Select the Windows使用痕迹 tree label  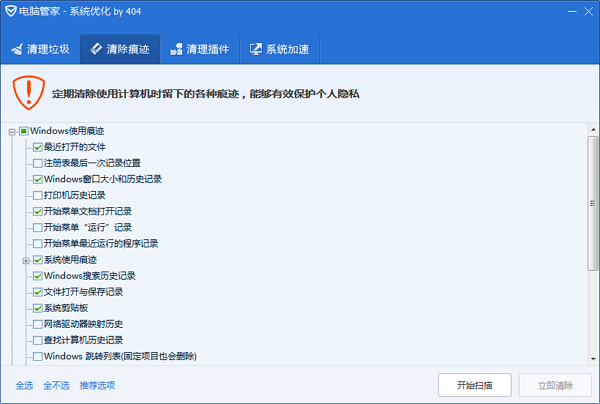[67, 131]
